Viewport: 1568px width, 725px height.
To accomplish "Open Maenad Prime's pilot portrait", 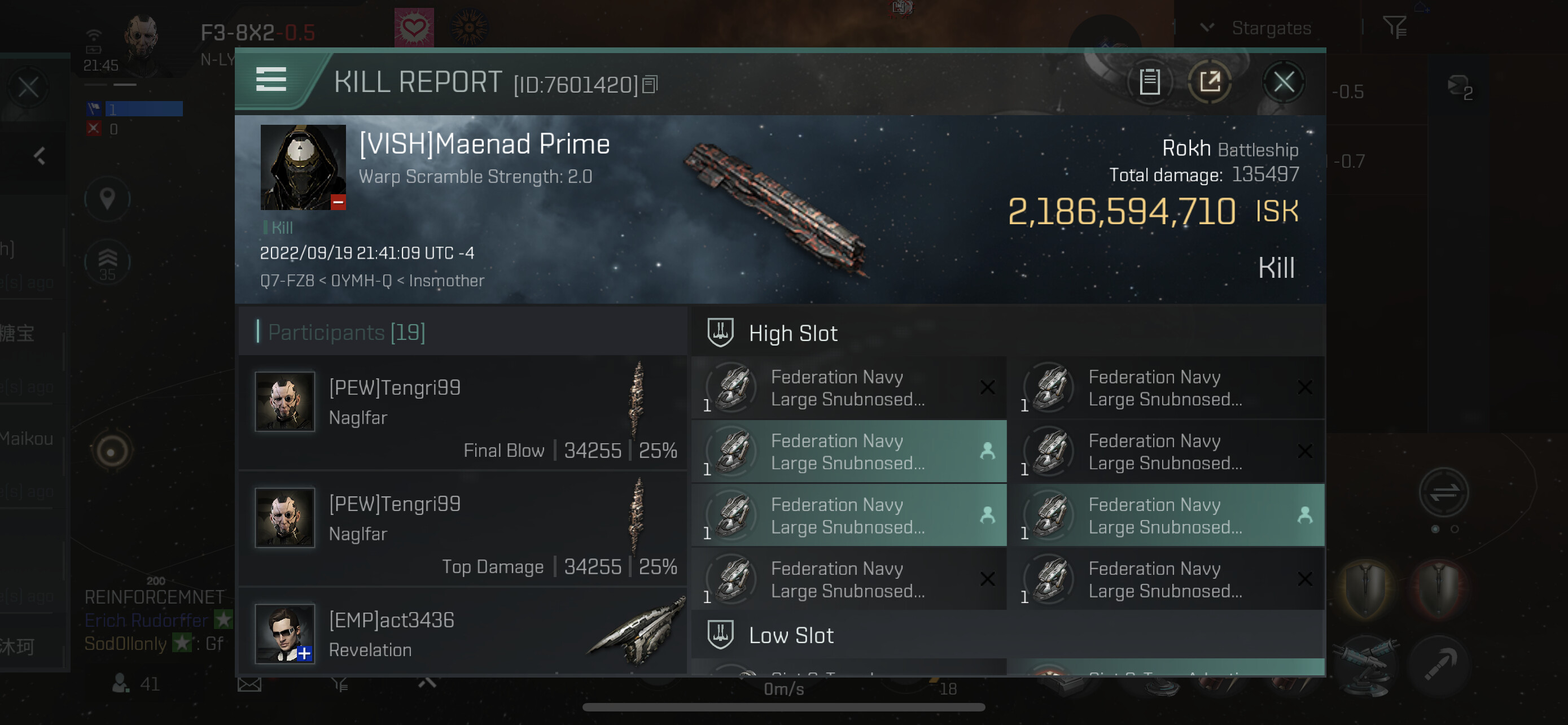I will pos(303,167).
